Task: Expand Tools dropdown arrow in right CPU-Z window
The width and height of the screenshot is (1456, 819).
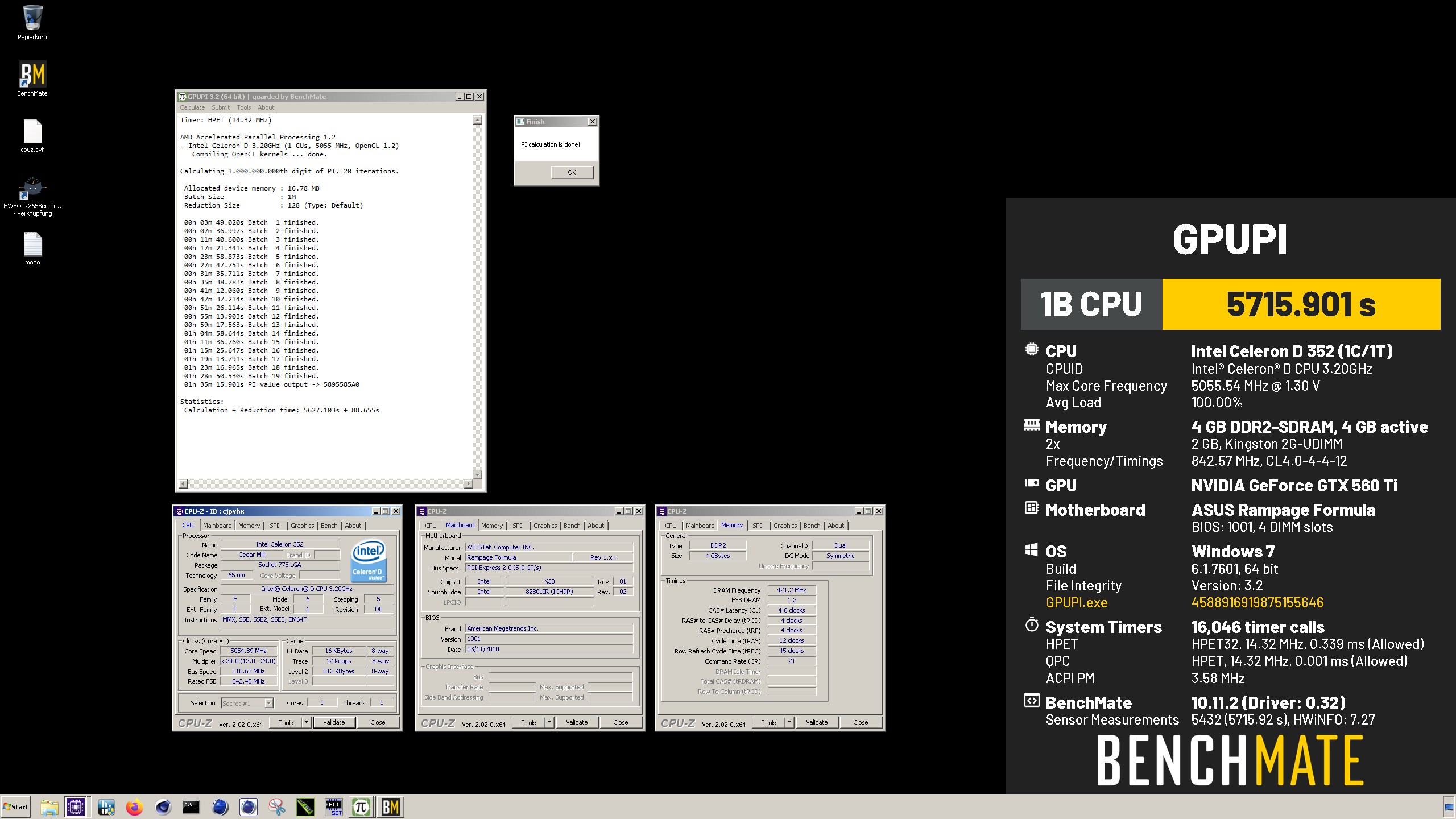Action: tap(789, 722)
